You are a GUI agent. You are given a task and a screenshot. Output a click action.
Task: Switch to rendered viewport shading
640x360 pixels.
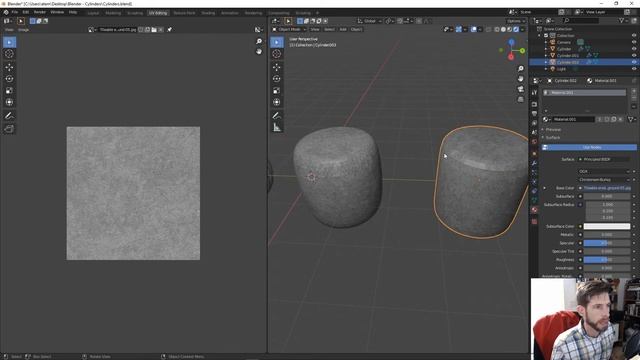516,29
